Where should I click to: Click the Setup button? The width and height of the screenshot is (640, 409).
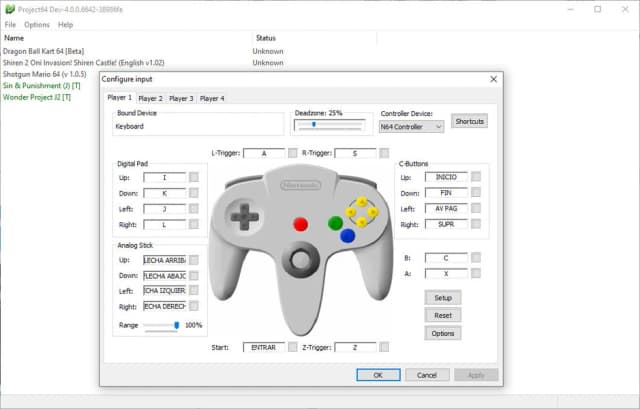click(443, 298)
